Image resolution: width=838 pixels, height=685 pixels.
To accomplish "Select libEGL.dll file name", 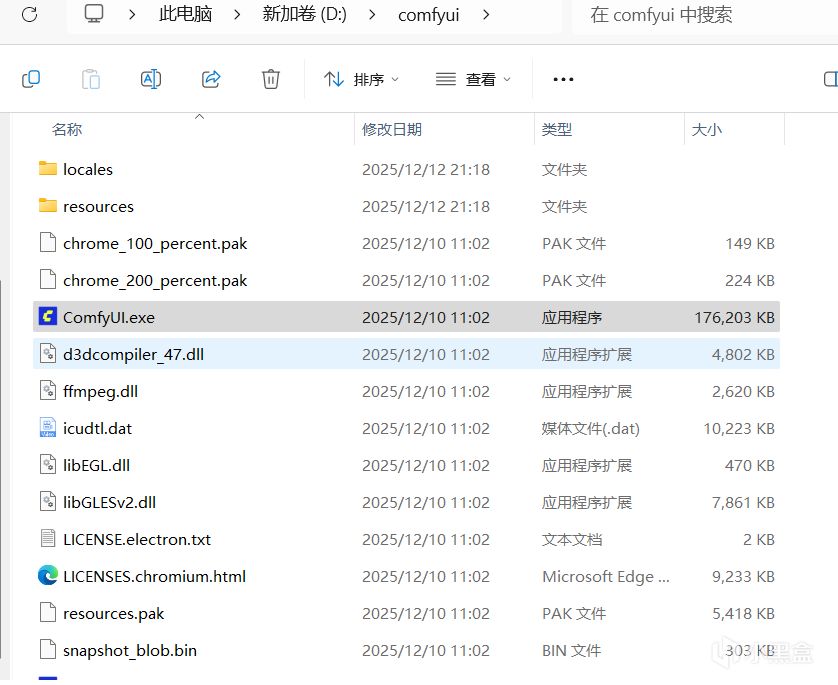I will 96,465.
